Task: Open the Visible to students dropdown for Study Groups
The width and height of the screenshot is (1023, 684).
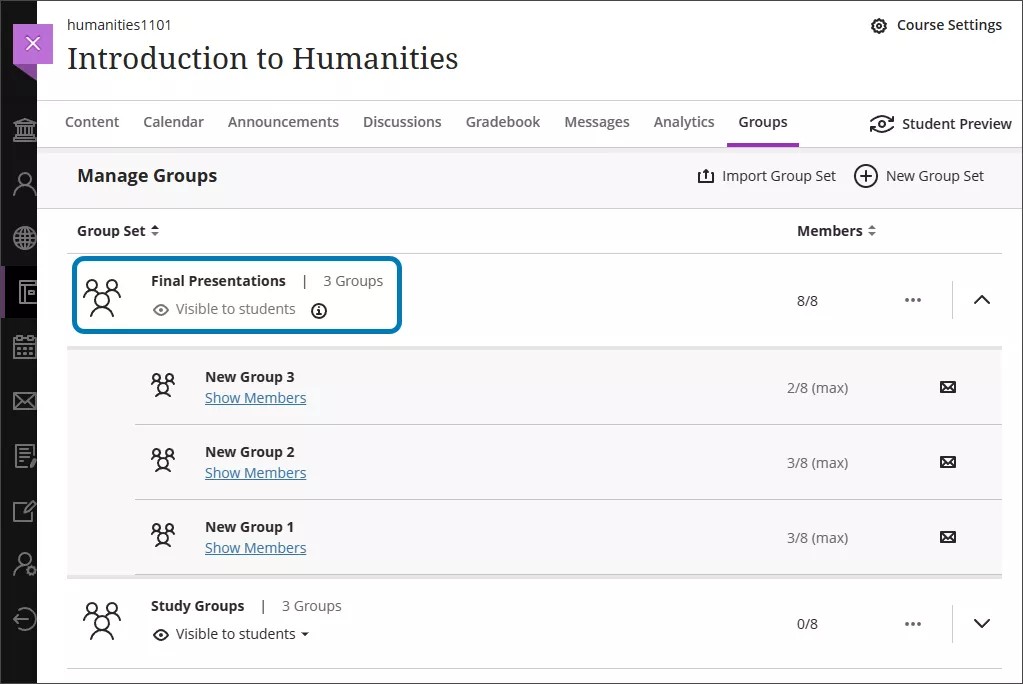Action: 306,634
